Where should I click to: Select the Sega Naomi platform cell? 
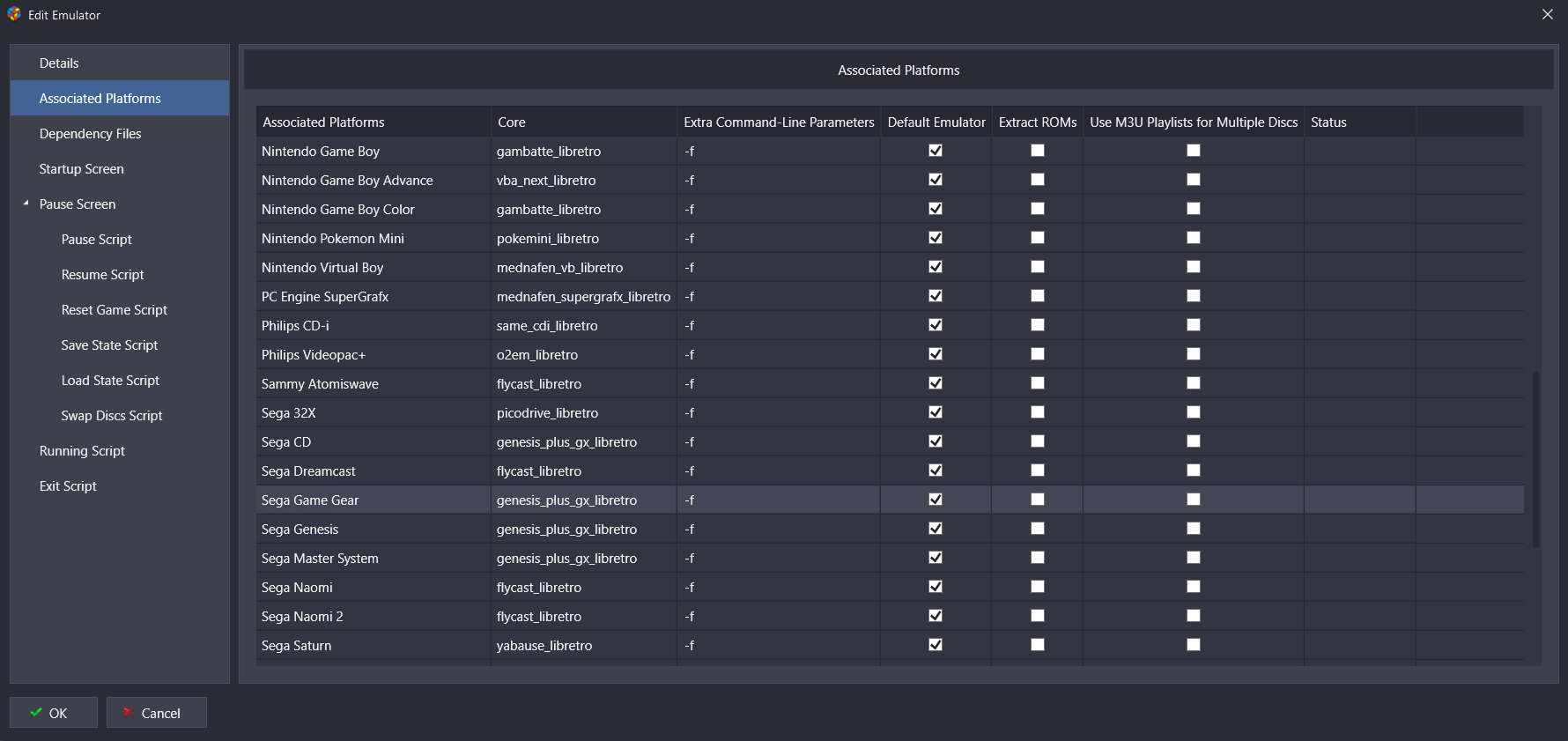tap(374, 588)
